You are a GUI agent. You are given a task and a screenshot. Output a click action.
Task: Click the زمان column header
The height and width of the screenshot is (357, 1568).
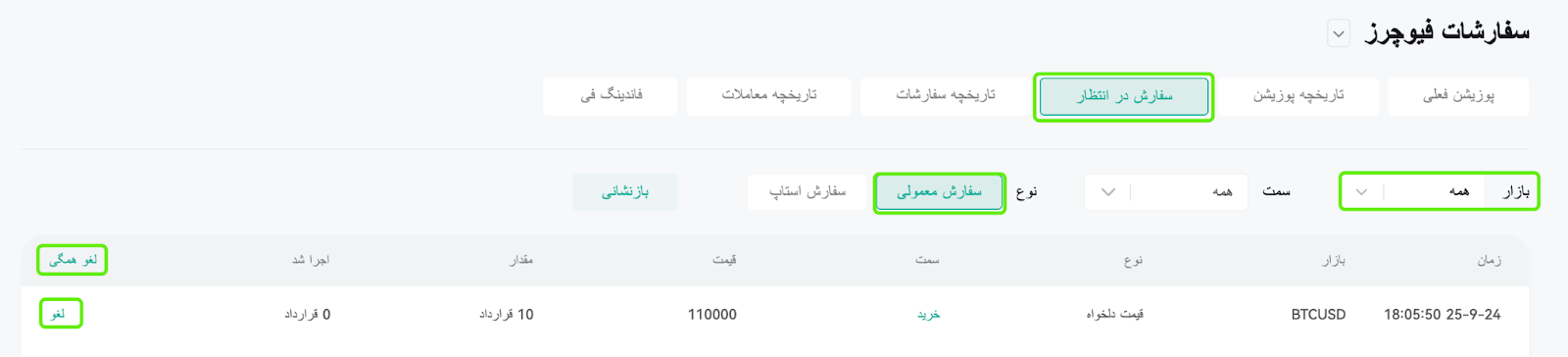tap(1490, 260)
